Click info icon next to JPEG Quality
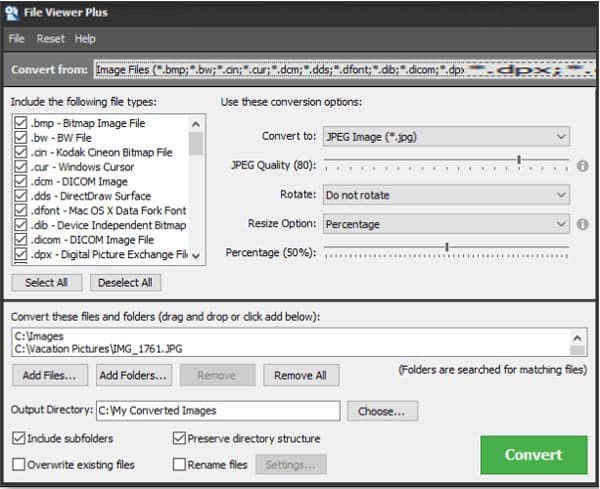The height and width of the screenshot is (489, 600). pos(582,166)
